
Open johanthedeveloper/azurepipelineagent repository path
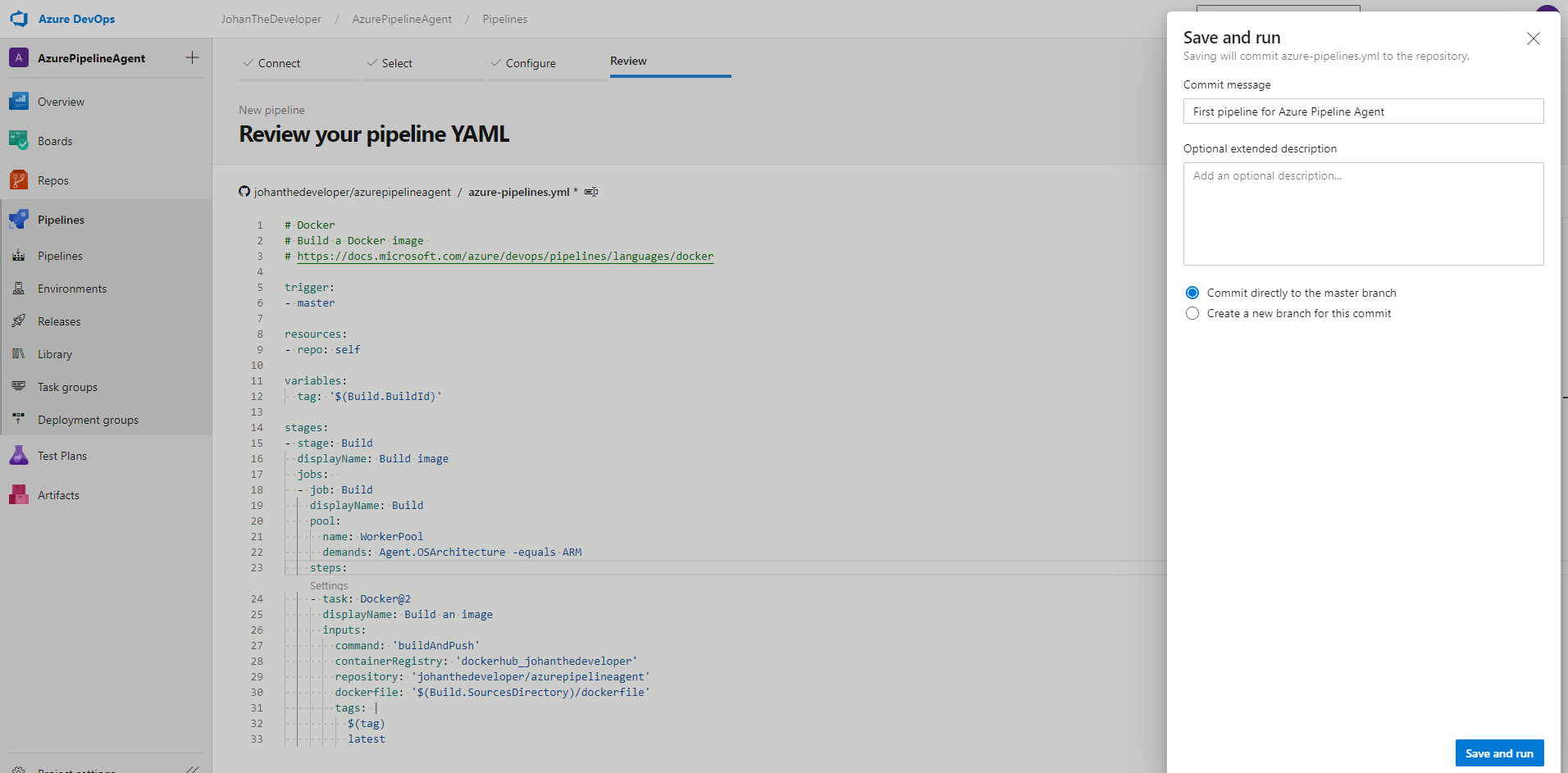pos(353,192)
